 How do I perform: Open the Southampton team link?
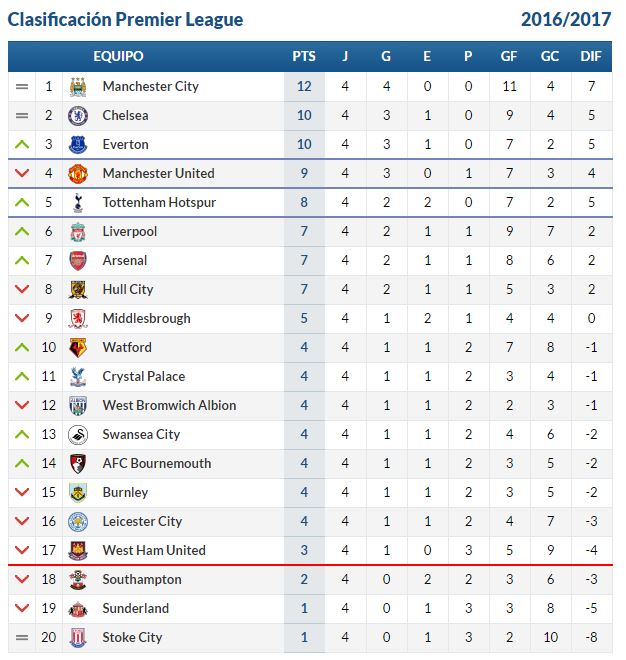click(142, 580)
